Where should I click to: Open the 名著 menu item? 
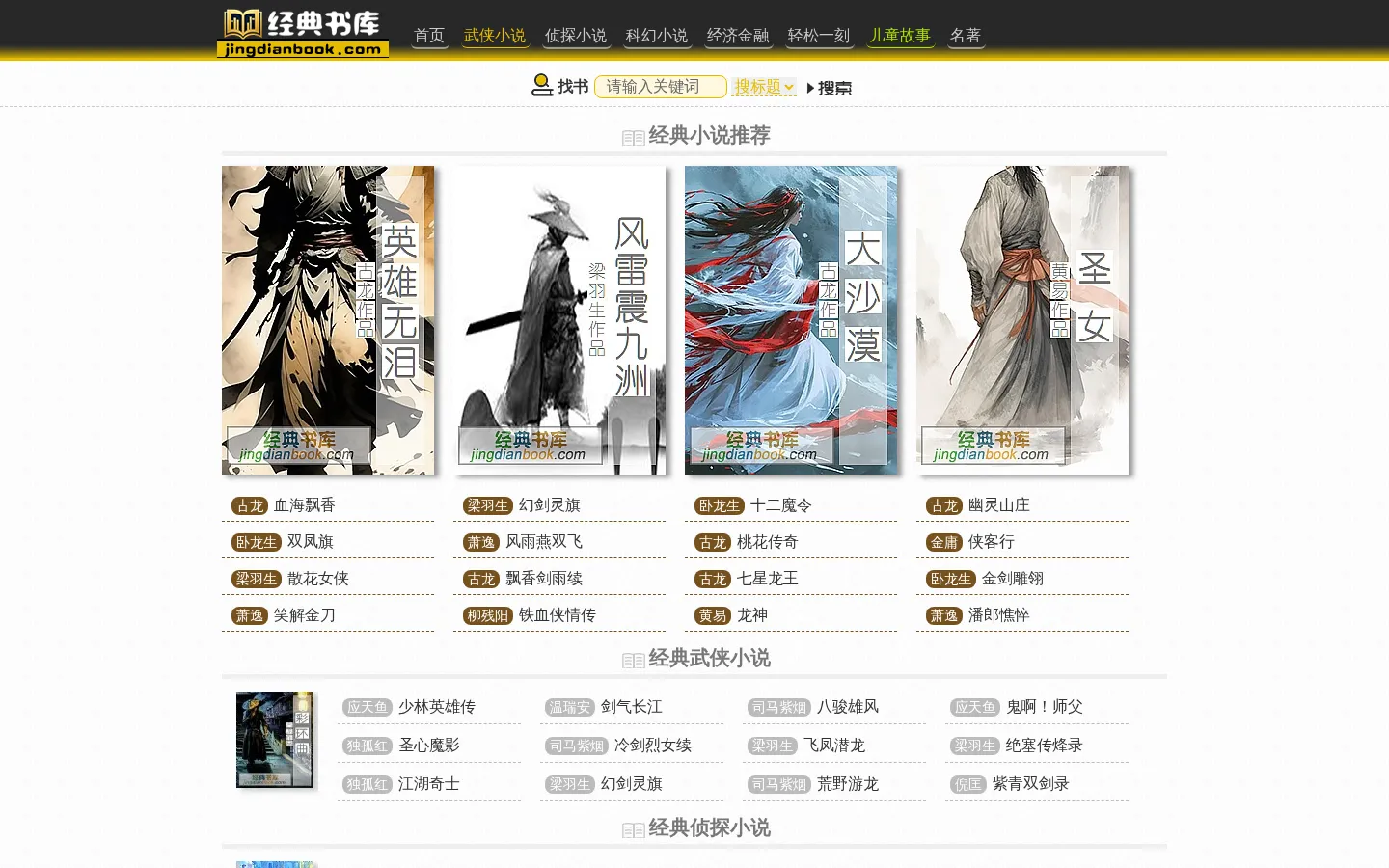pos(966,36)
